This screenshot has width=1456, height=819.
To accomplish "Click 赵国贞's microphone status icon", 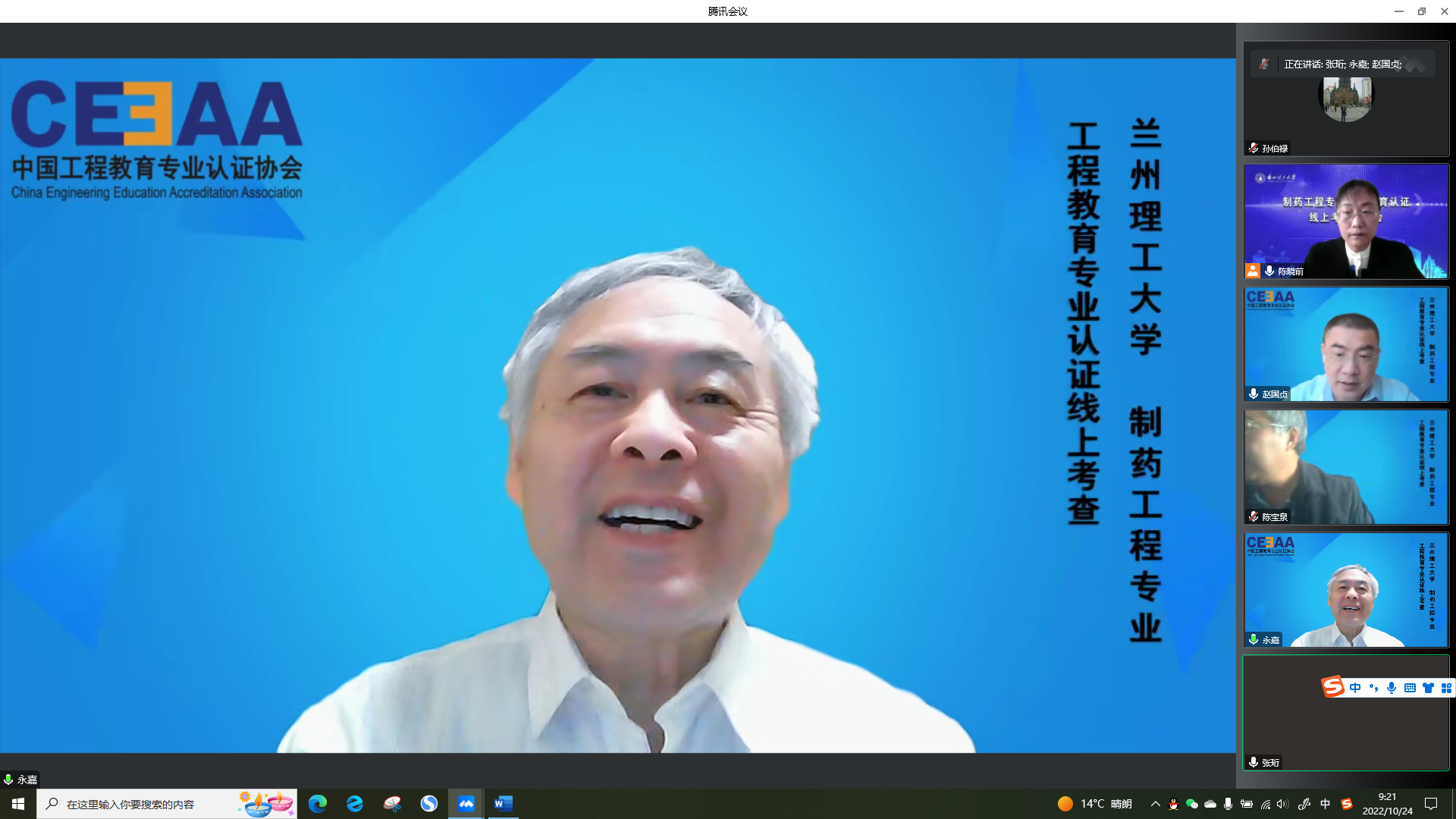I will (x=1254, y=394).
